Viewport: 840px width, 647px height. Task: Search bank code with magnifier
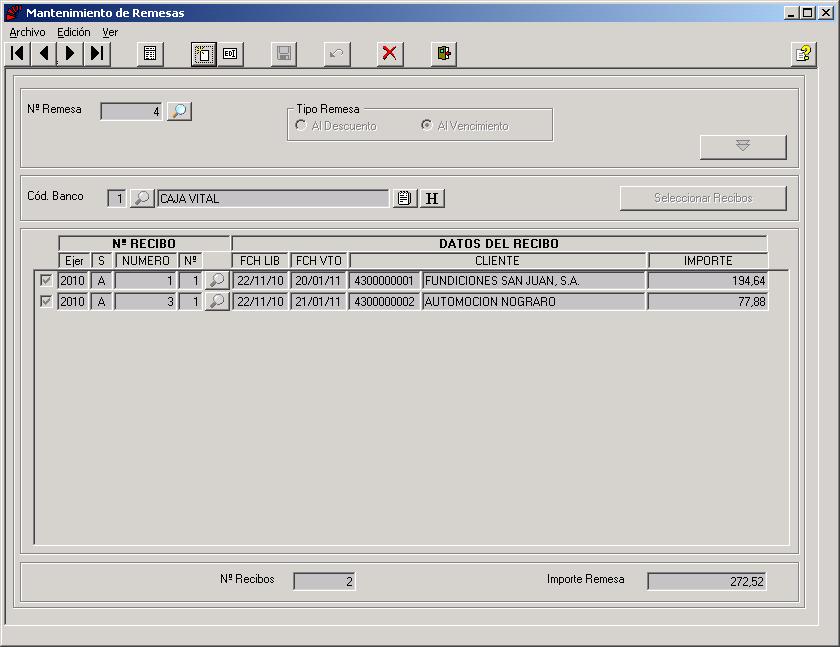click(142, 198)
